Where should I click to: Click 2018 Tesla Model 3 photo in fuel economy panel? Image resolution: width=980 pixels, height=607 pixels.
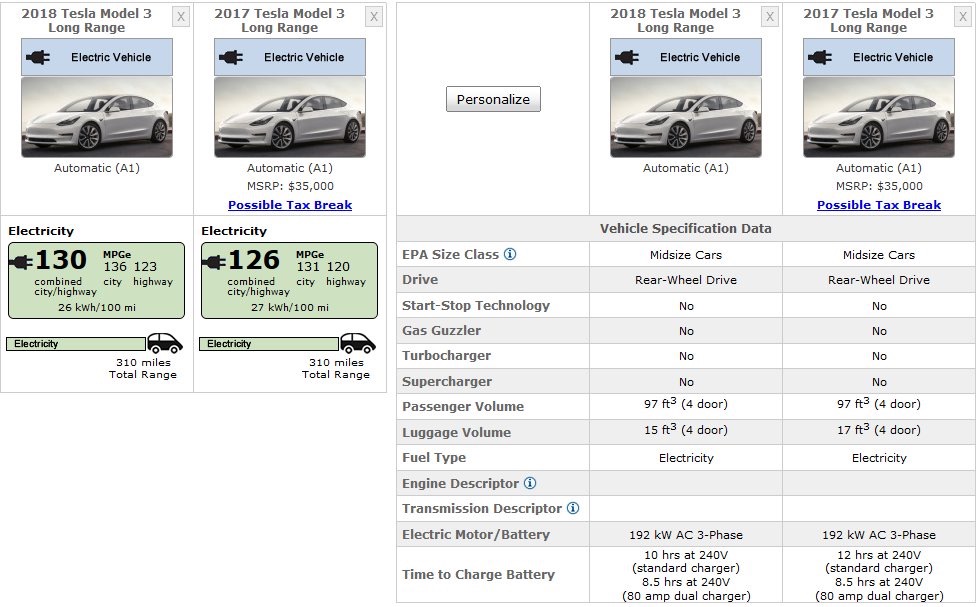tap(97, 117)
